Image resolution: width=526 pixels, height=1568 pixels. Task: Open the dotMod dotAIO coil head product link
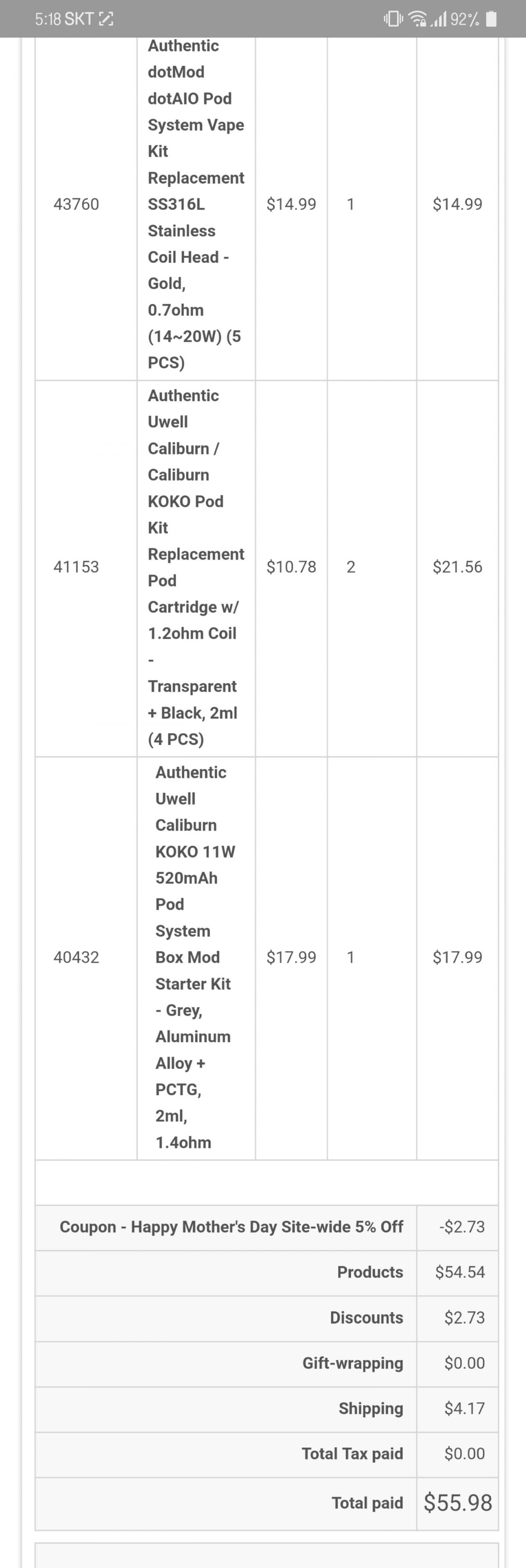click(x=196, y=204)
